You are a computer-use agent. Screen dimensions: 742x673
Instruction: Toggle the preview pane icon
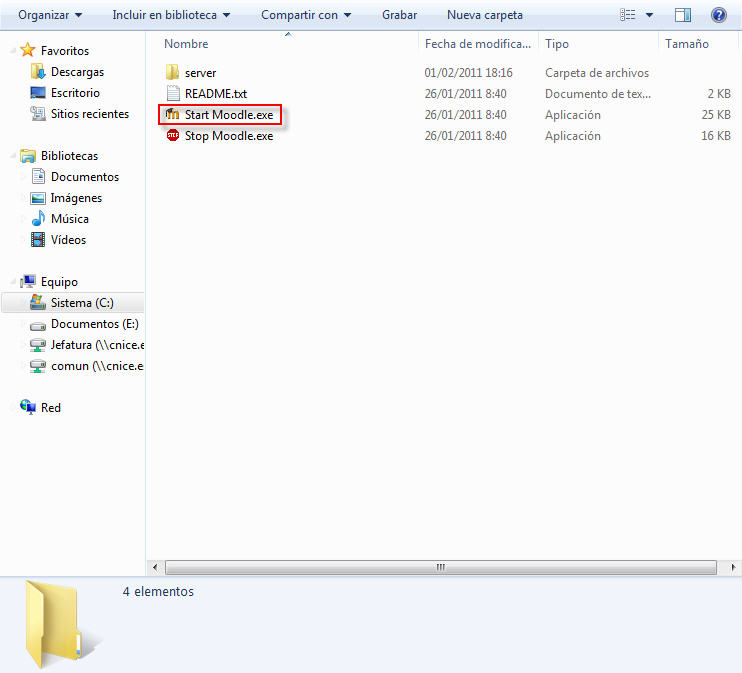point(683,15)
